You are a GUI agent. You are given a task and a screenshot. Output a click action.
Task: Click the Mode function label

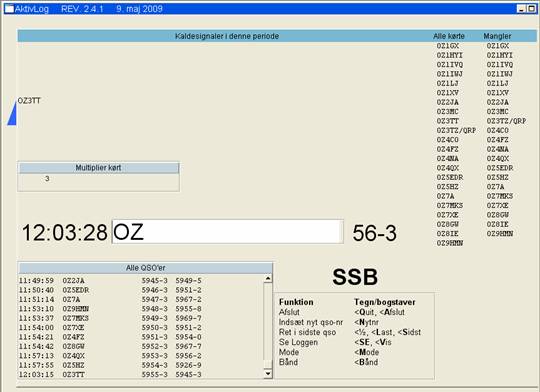click(x=289, y=352)
